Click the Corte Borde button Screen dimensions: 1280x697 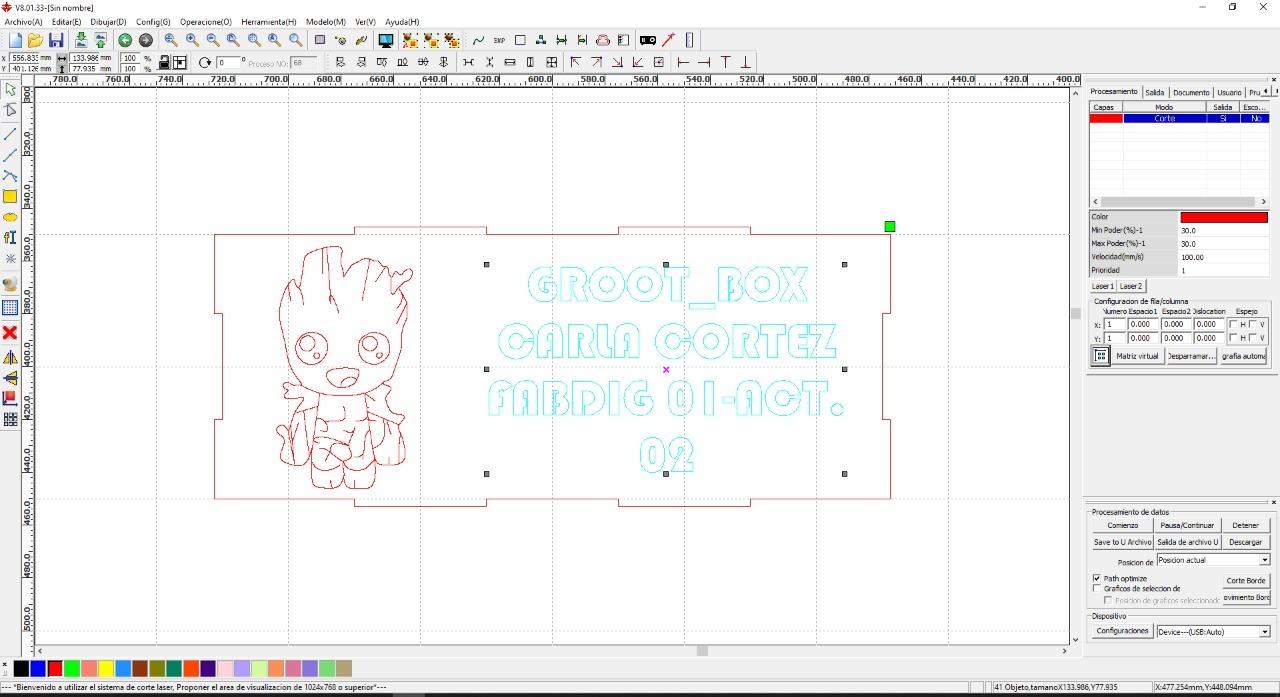coord(1246,580)
